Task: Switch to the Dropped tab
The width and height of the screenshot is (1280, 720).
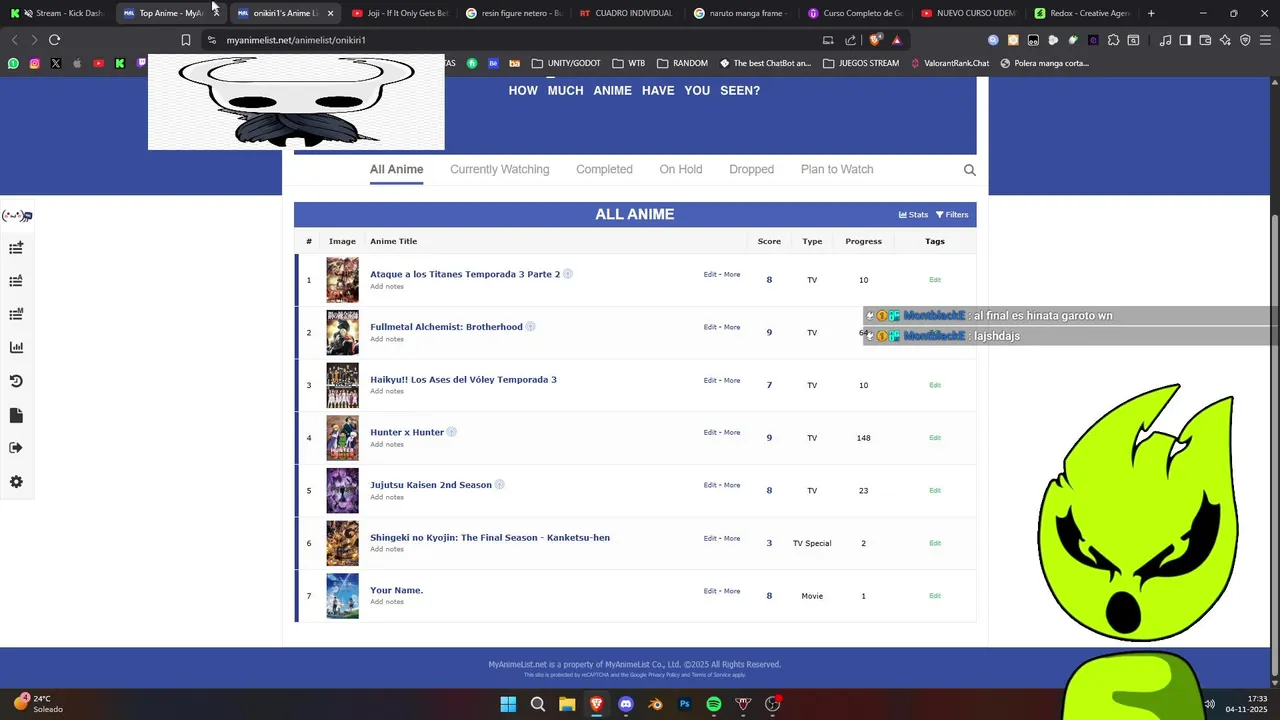Action: tap(751, 169)
